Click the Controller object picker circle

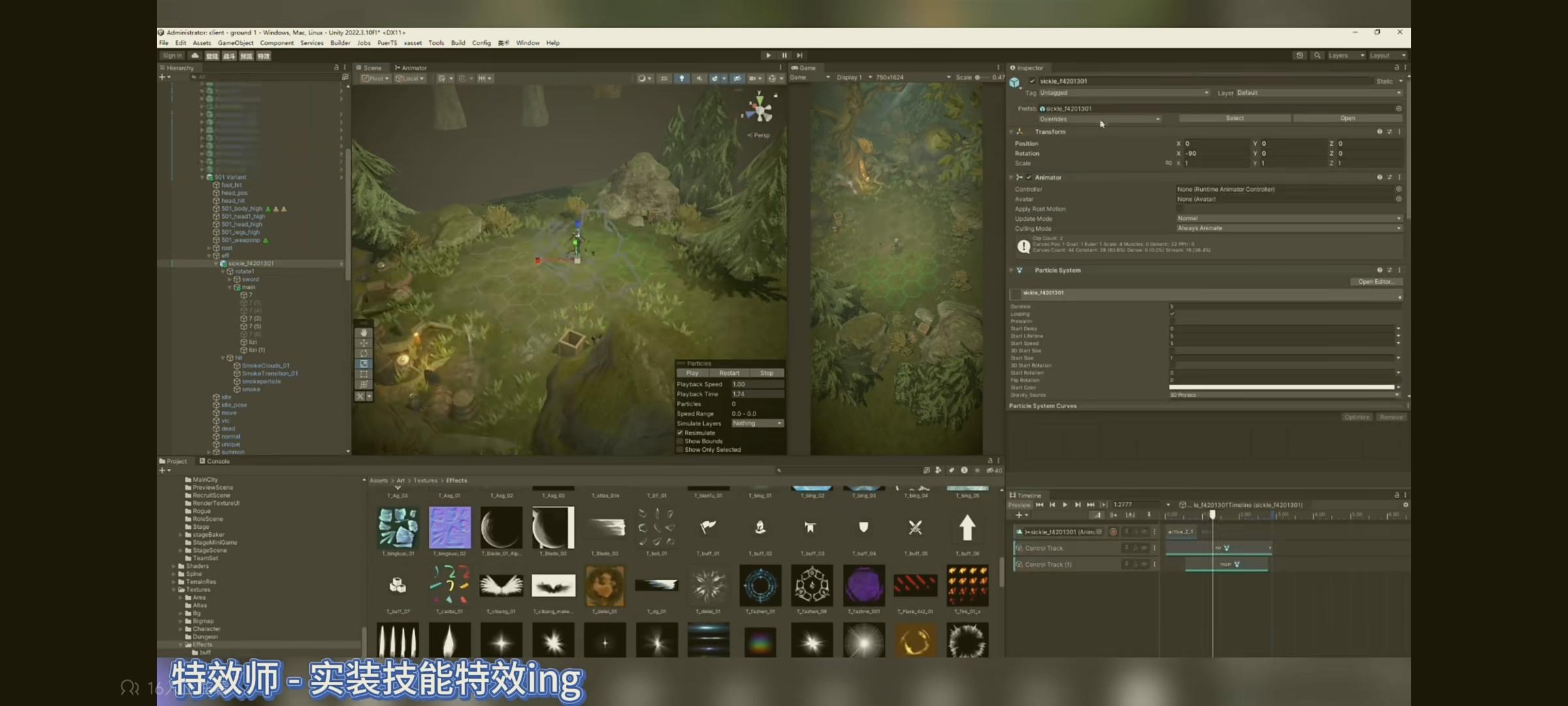click(x=1399, y=190)
